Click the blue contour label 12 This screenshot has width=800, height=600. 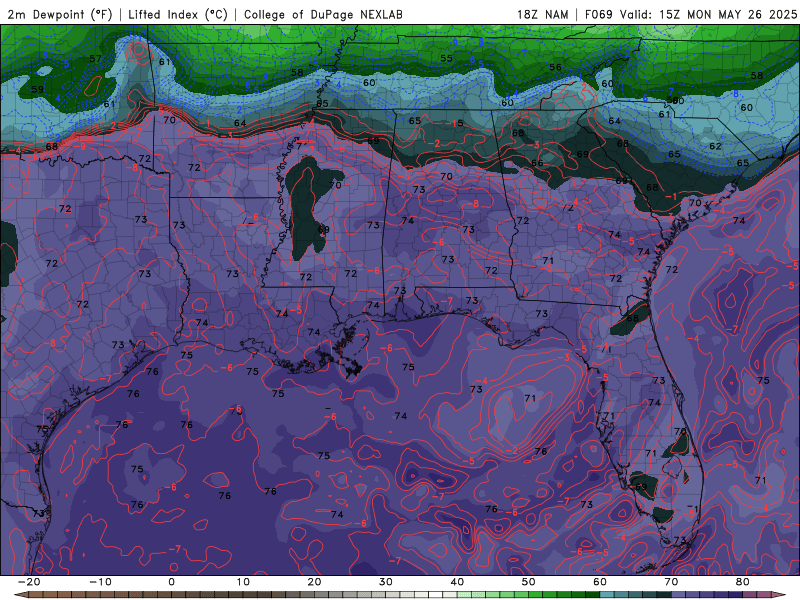(x=218, y=61)
